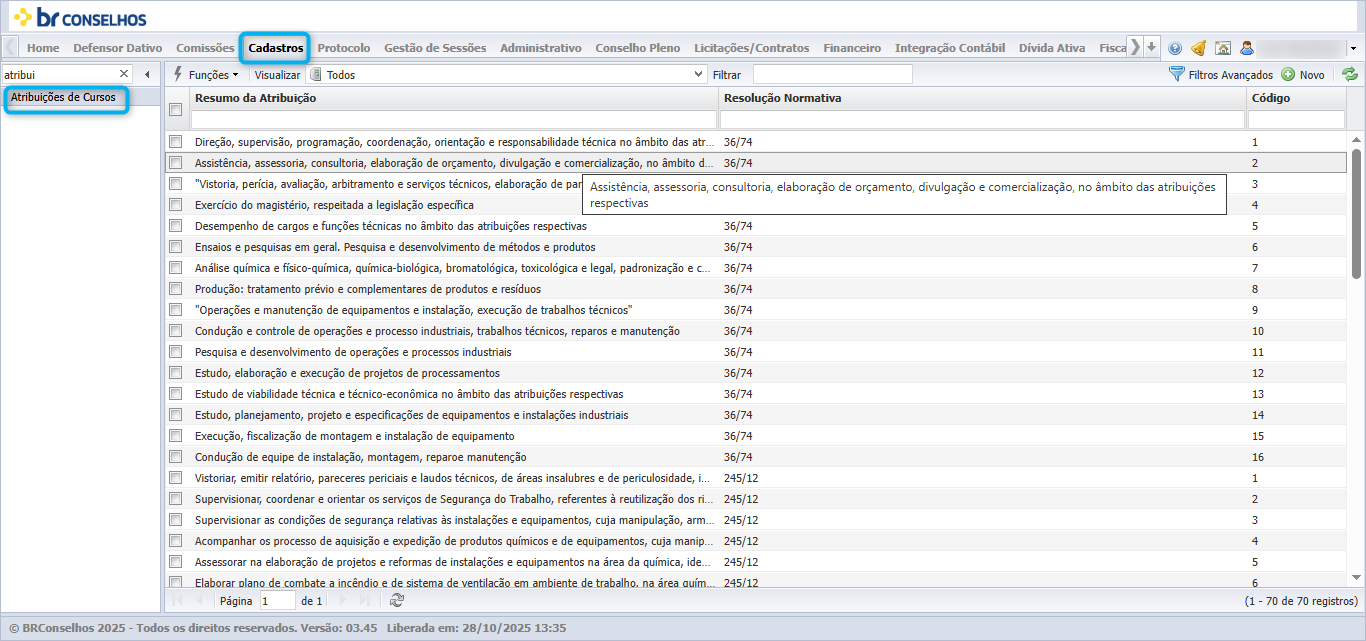Focus the Filtrar input field

coord(832,74)
